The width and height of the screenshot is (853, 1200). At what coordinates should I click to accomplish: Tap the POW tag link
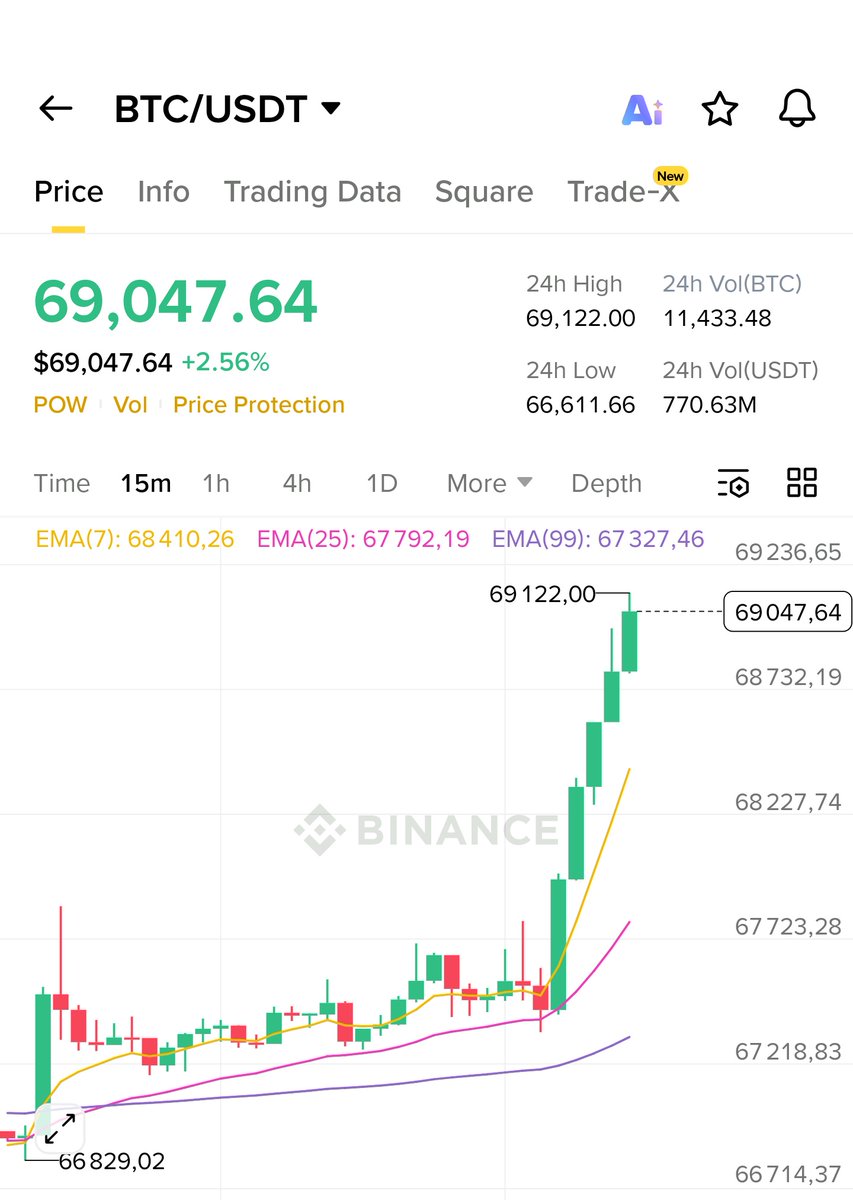60,405
